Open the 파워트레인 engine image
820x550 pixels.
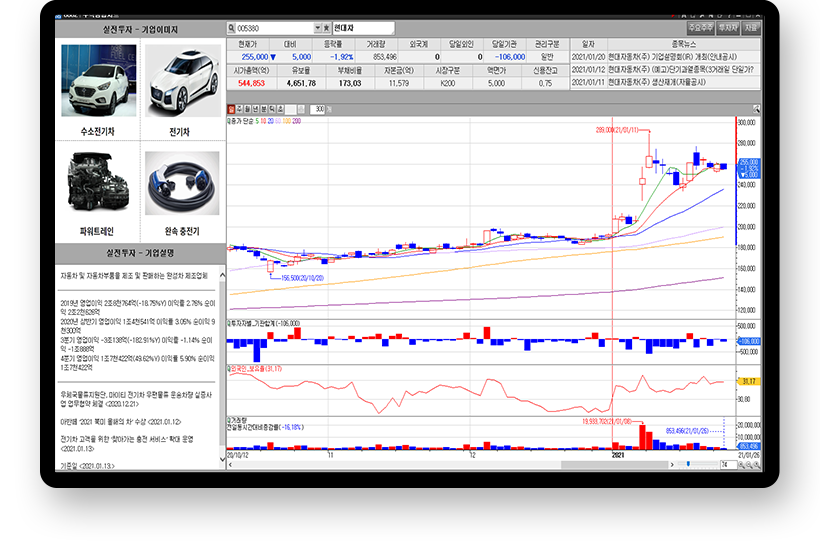(x=98, y=181)
